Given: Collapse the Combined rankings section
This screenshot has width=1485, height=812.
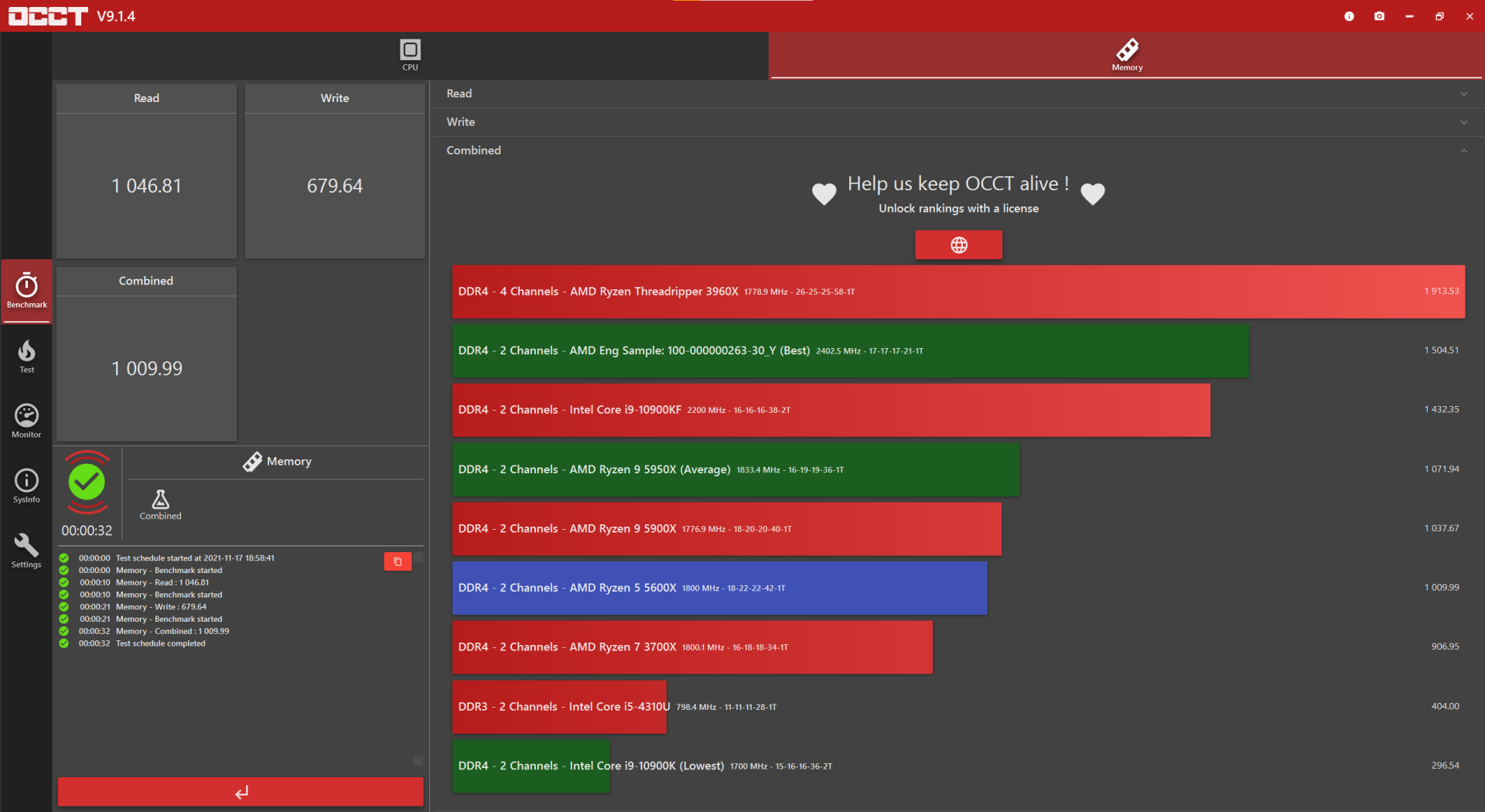Looking at the screenshot, I should [x=957, y=151].
